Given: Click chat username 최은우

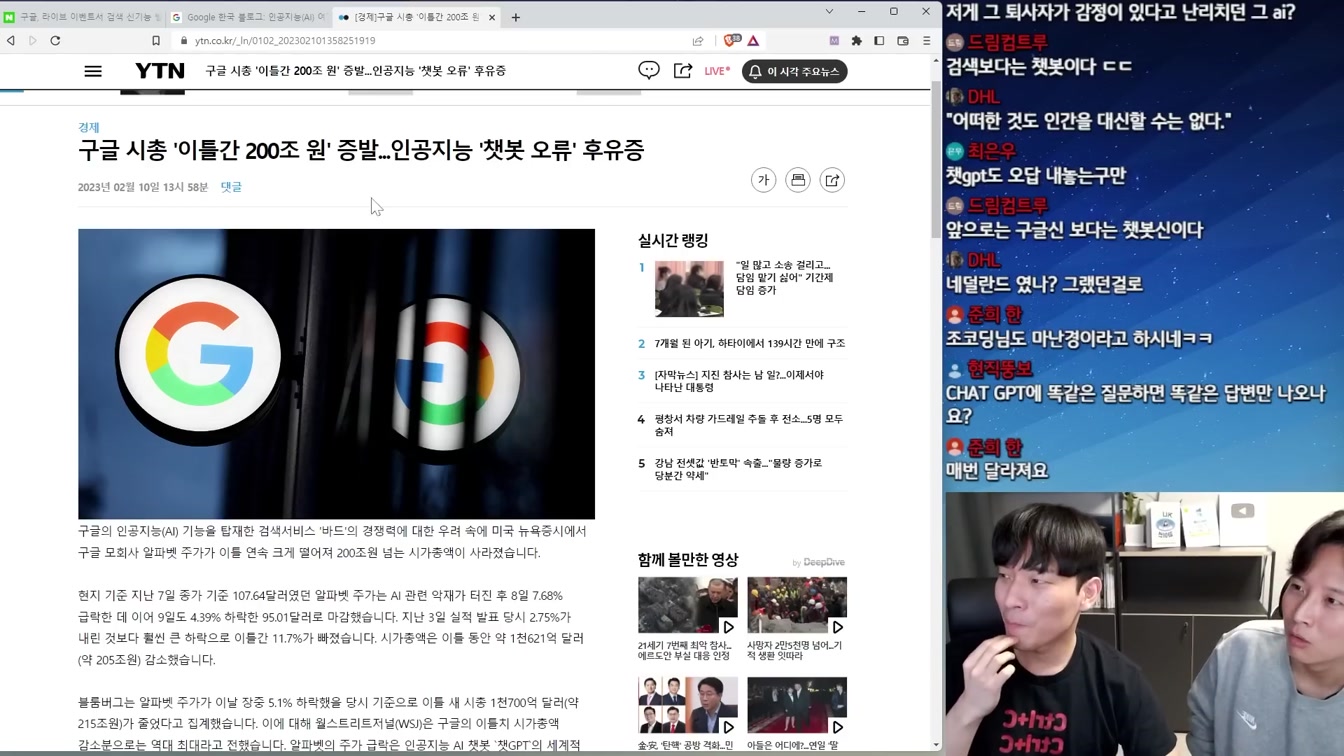Looking at the screenshot, I should click(x=991, y=151).
